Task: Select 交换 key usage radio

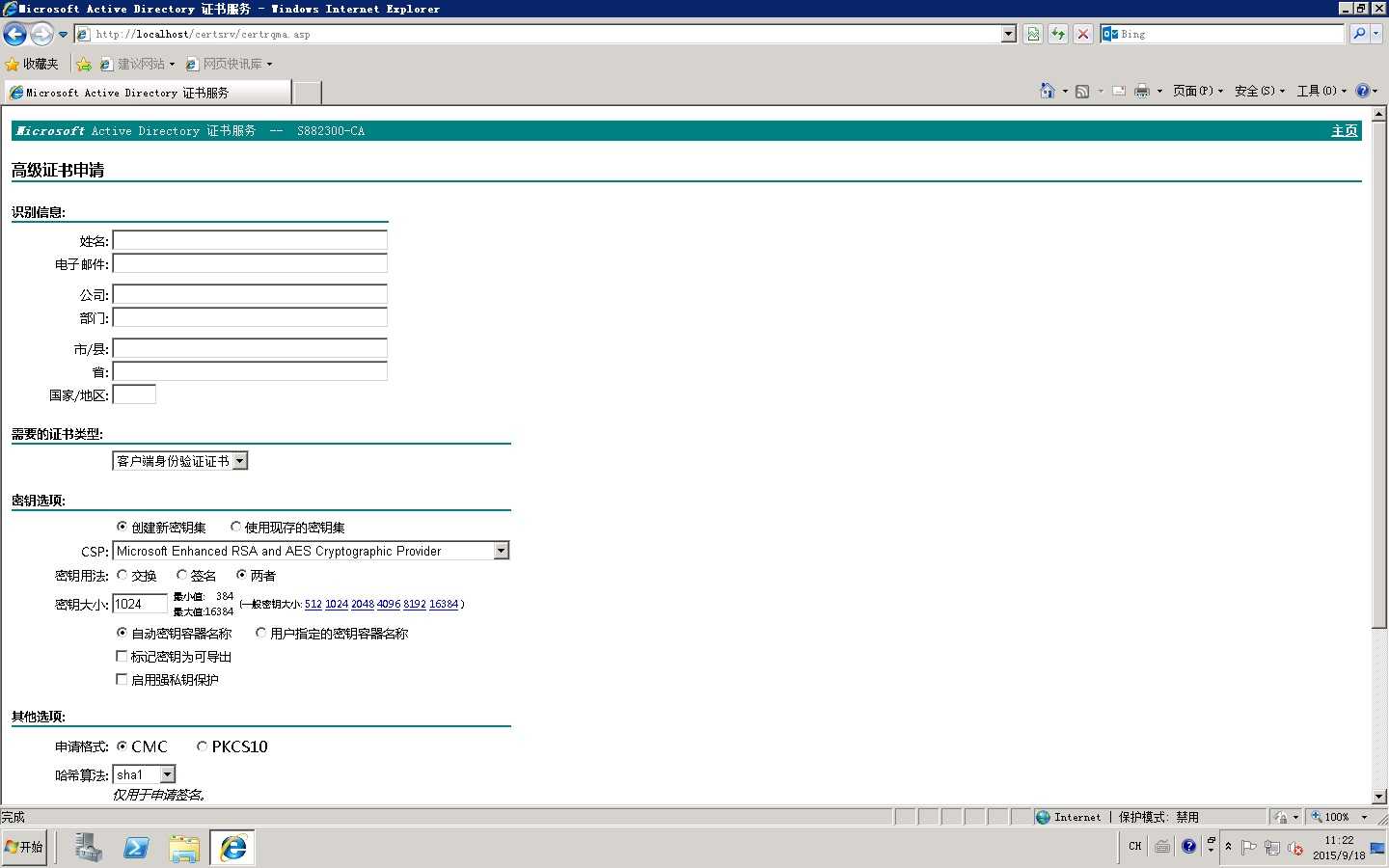Action: point(122,575)
